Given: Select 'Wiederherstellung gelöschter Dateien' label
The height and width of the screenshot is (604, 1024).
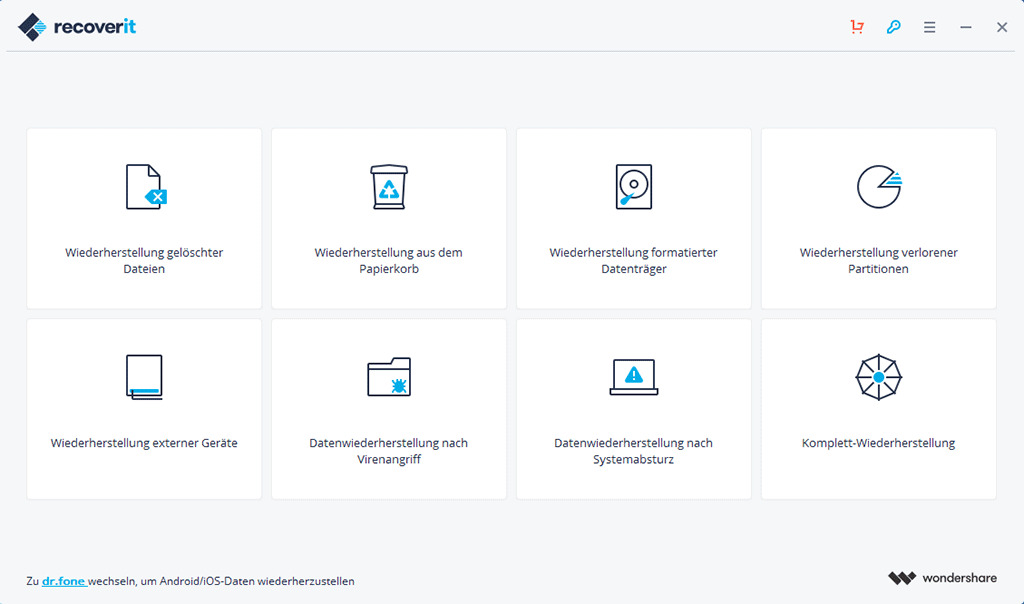Looking at the screenshot, I should click(x=144, y=261).
